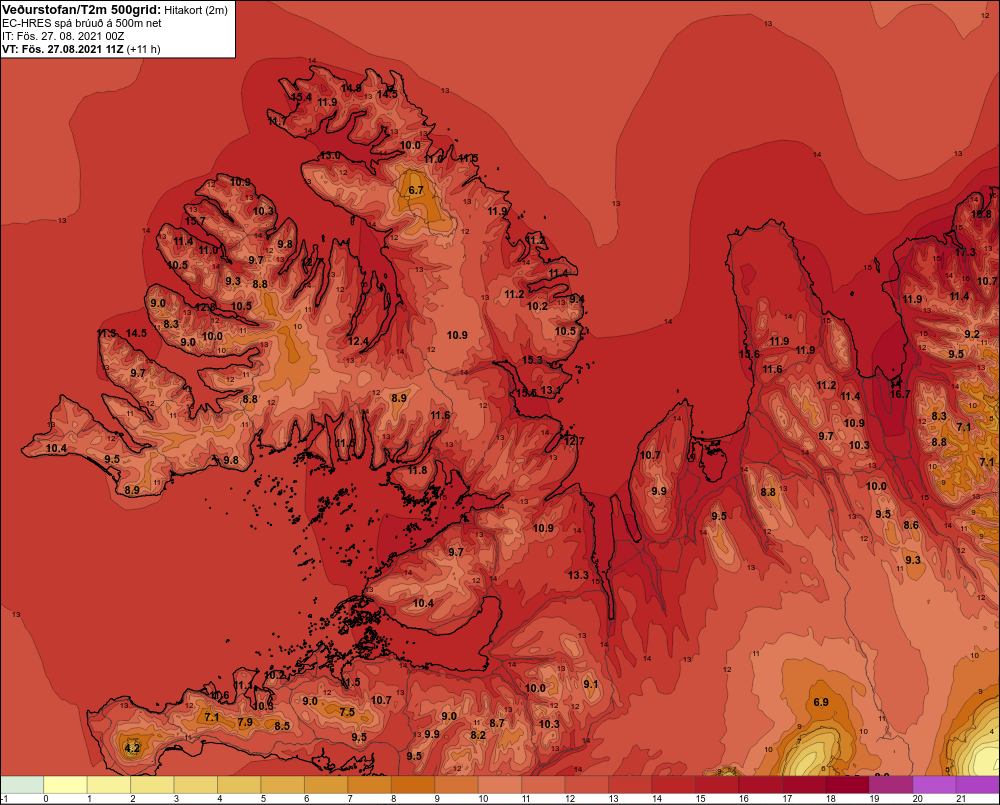The width and height of the screenshot is (1000, 805).
Task: Click the 8.2 temperature label
Action: pyautogui.click(x=478, y=735)
